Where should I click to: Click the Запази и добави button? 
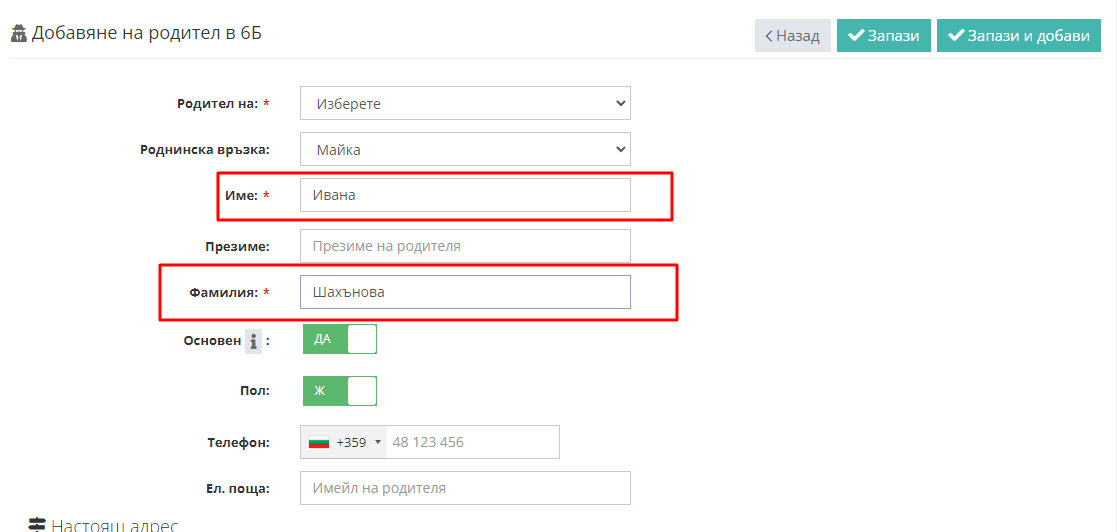[1019, 36]
